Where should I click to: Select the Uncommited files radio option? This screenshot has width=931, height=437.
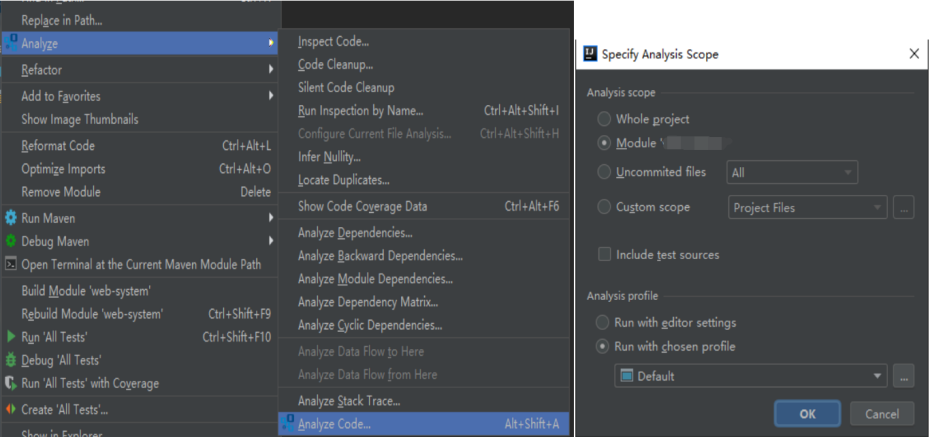pyautogui.click(x=603, y=172)
